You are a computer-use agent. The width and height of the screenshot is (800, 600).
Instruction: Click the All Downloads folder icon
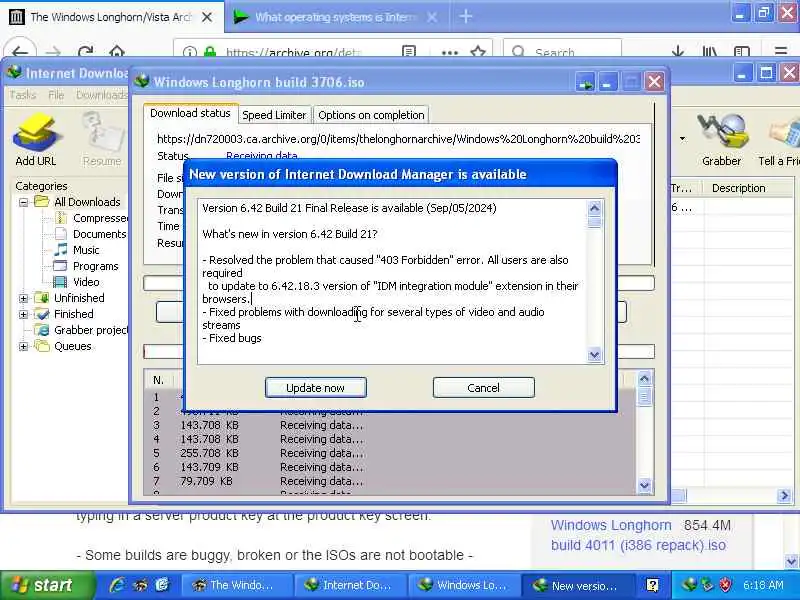tap(42, 202)
